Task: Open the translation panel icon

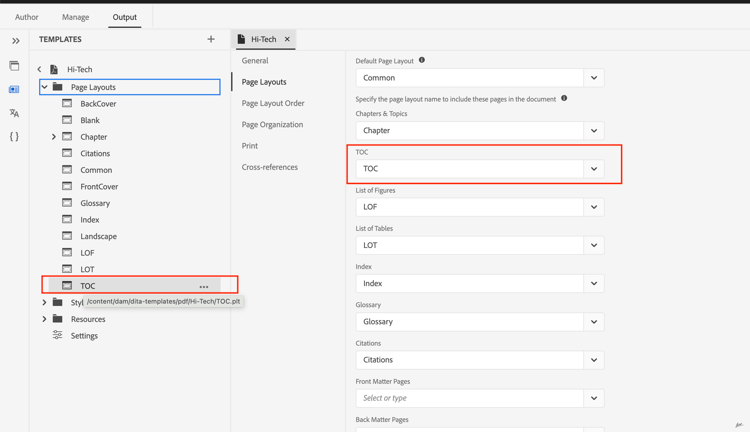Action: pos(14,113)
